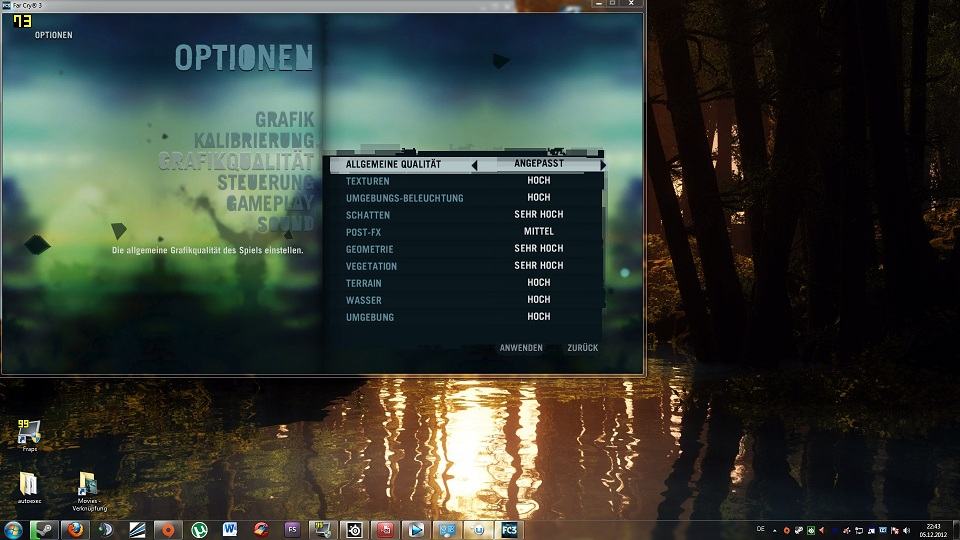
Task: Change the Post-FX Mittel setting
Action: click(539, 231)
